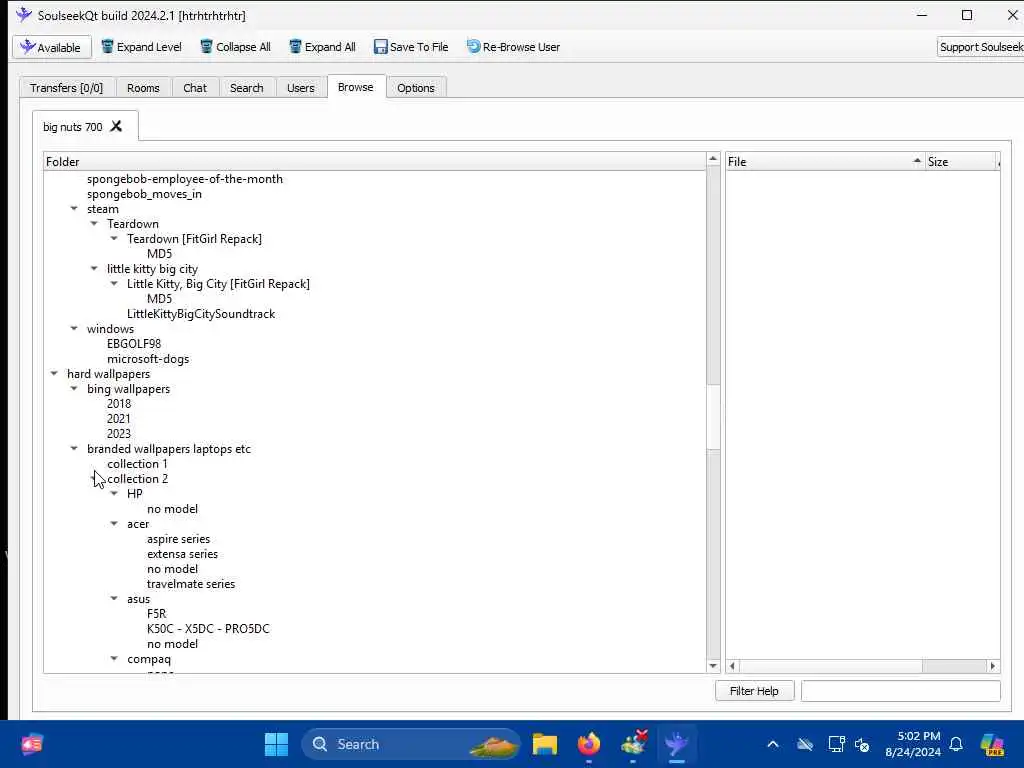Select the travelmate series folder
The image size is (1024, 768).
tap(191, 584)
